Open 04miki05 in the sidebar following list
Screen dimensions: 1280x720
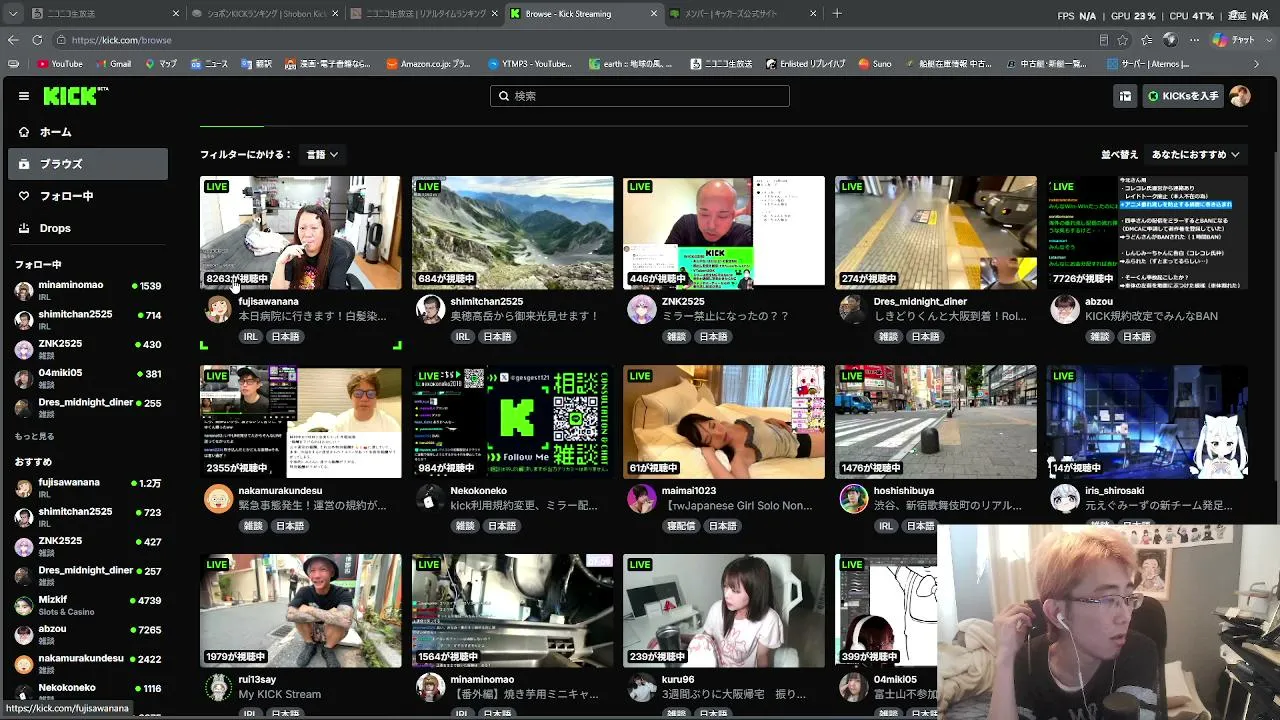[x=88, y=378]
